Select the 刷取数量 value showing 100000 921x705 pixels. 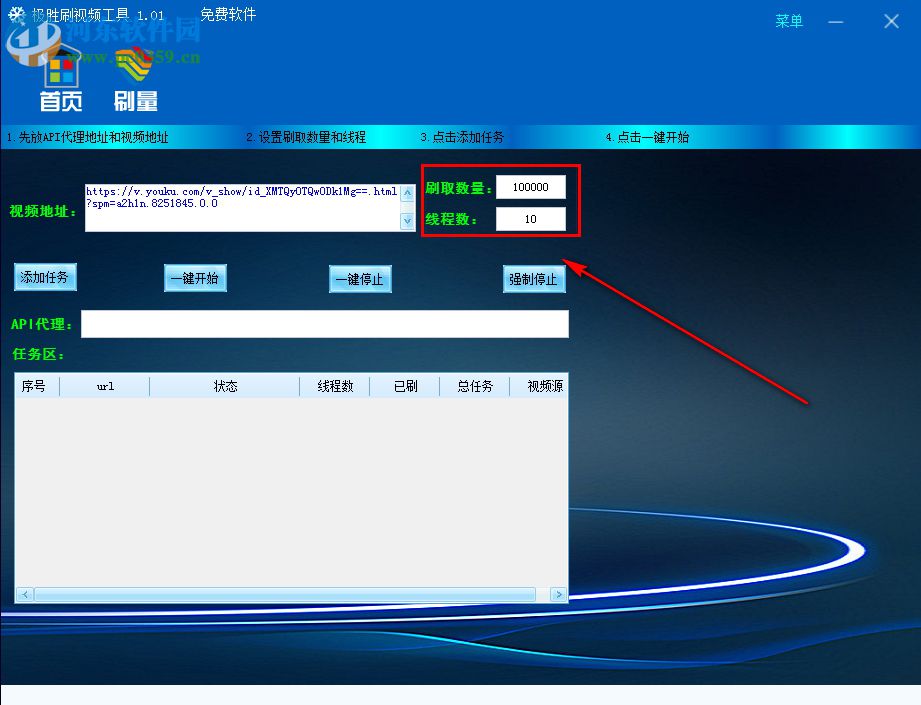pyautogui.click(x=530, y=186)
